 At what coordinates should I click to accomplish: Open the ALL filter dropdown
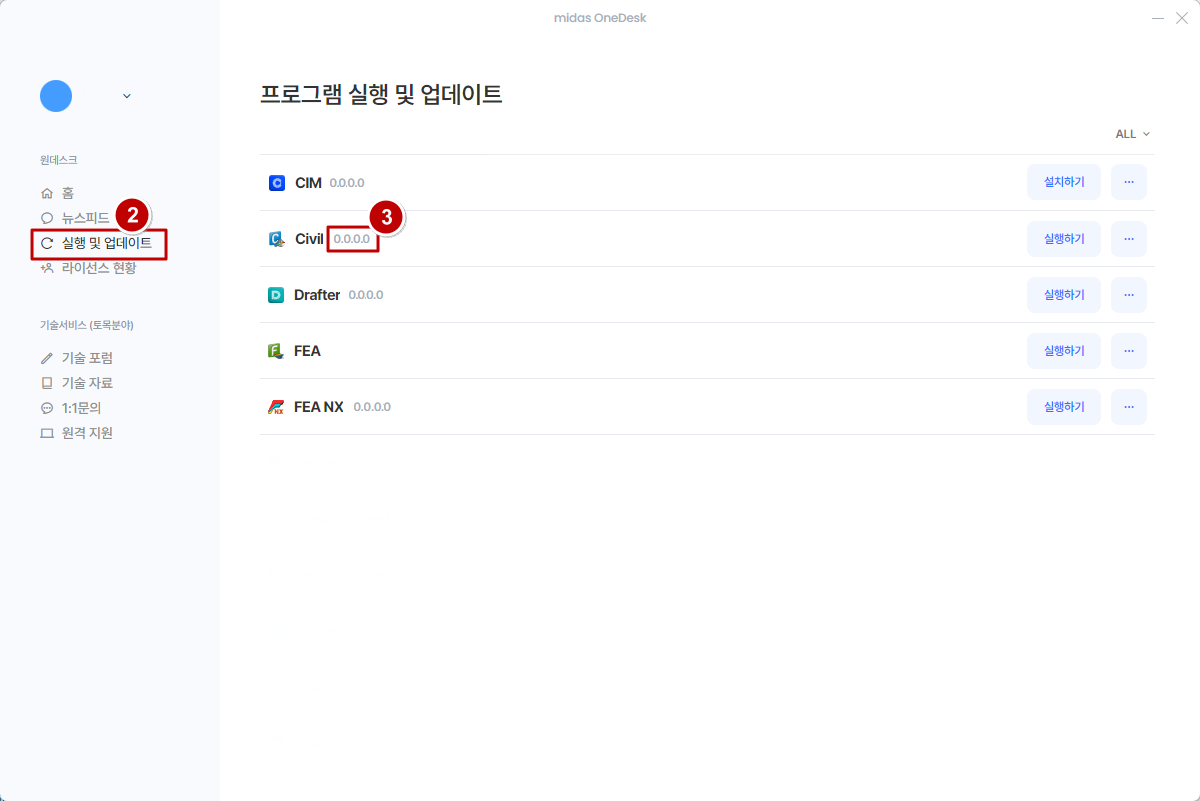1133,134
